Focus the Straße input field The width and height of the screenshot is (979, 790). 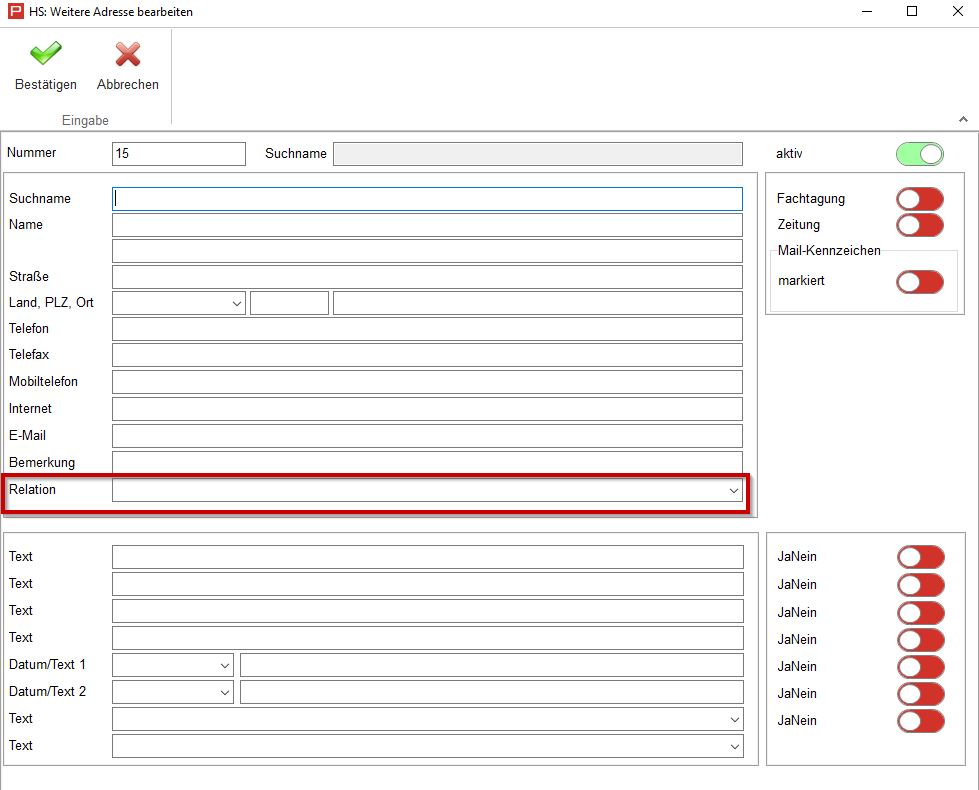[427, 277]
